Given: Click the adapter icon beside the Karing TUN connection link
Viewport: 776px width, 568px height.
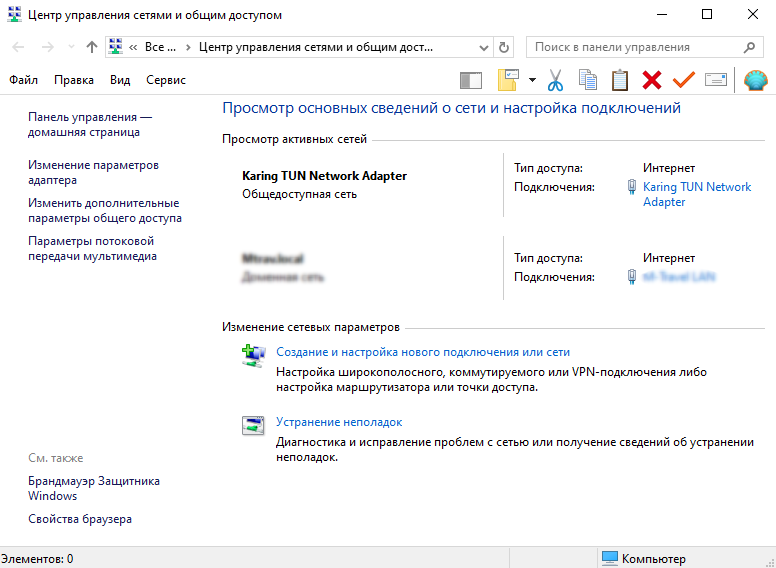Looking at the screenshot, I should [x=632, y=187].
